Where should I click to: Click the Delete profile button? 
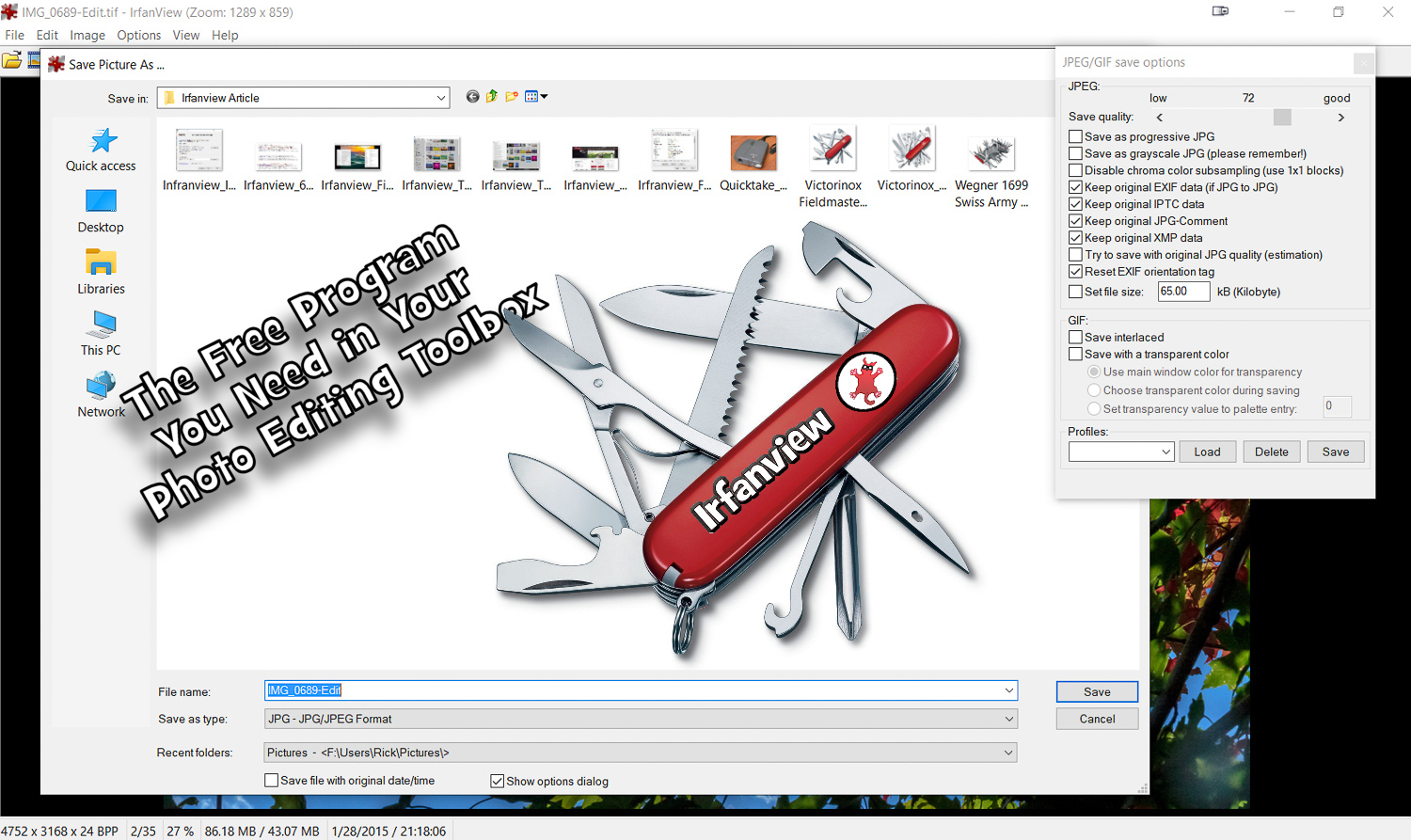tap(1272, 452)
